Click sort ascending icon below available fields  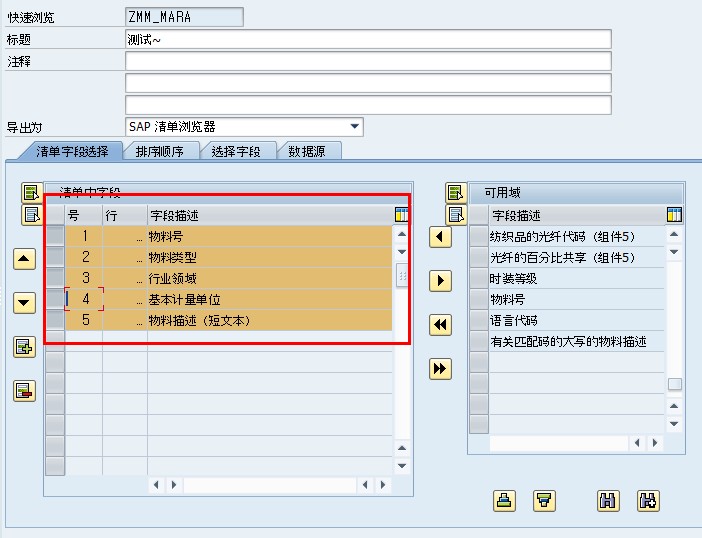(x=505, y=500)
